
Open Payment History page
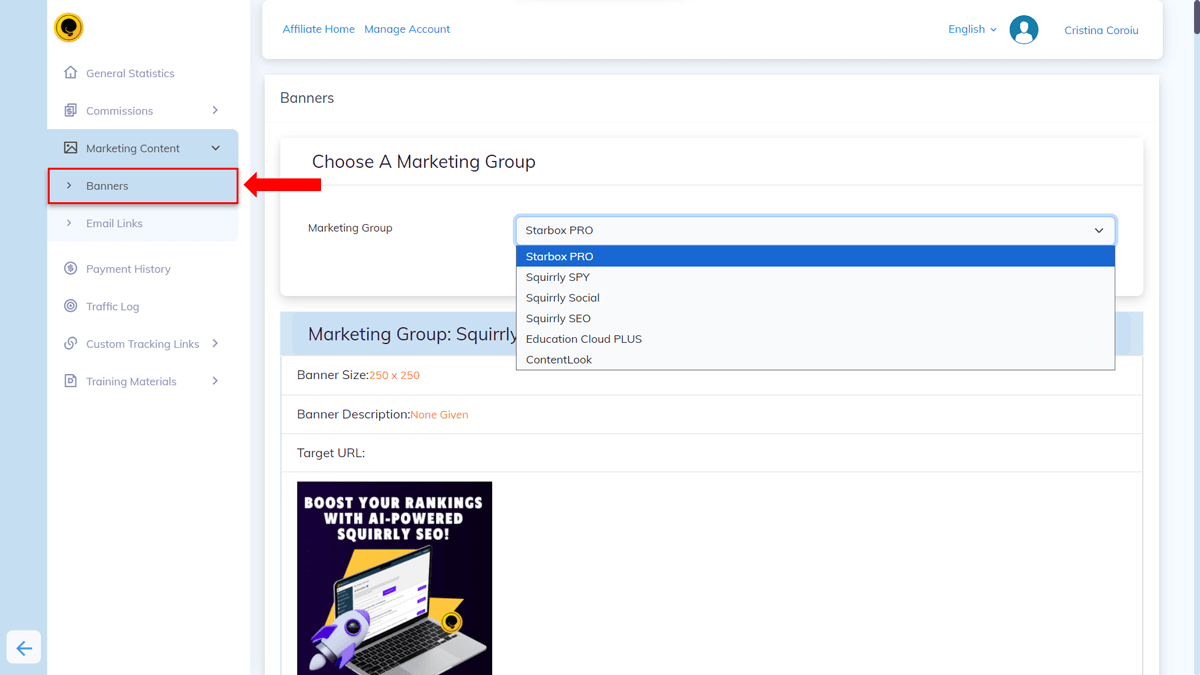pyautogui.click(x=128, y=268)
